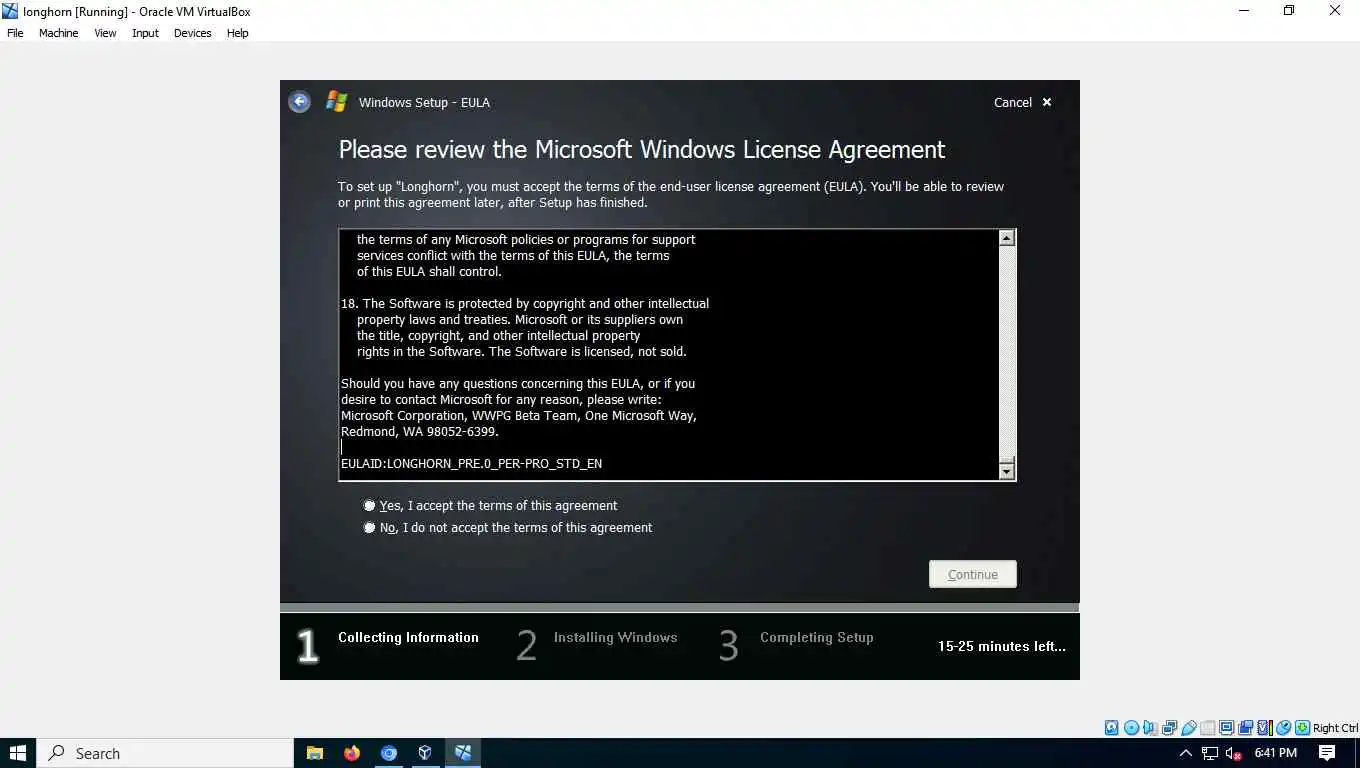Click the 'Windows Setup - EULA' title
The width and height of the screenshot is (1360, 768).
click(424, 102)
